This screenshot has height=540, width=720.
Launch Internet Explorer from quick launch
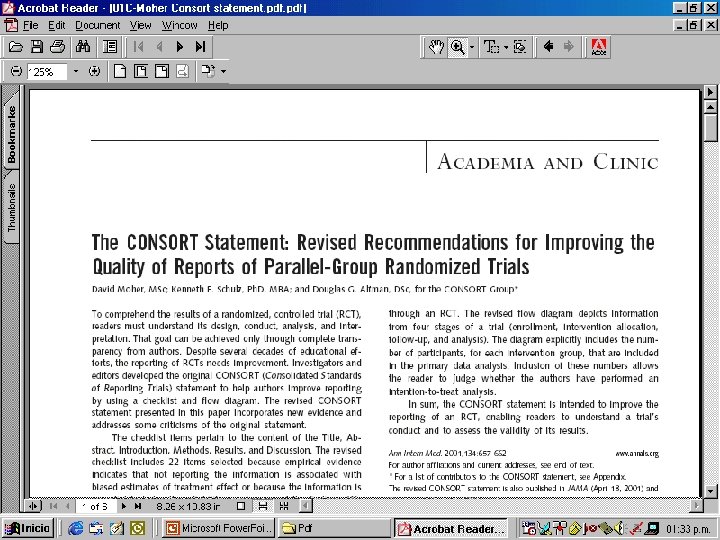[76, 529]
